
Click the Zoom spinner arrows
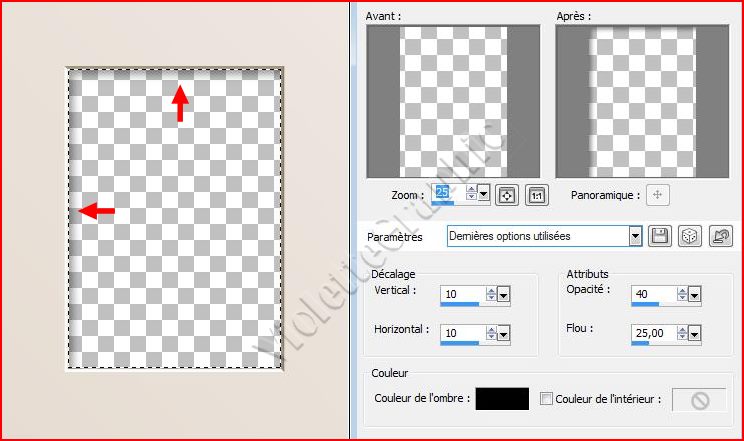(x=471, y=194)
